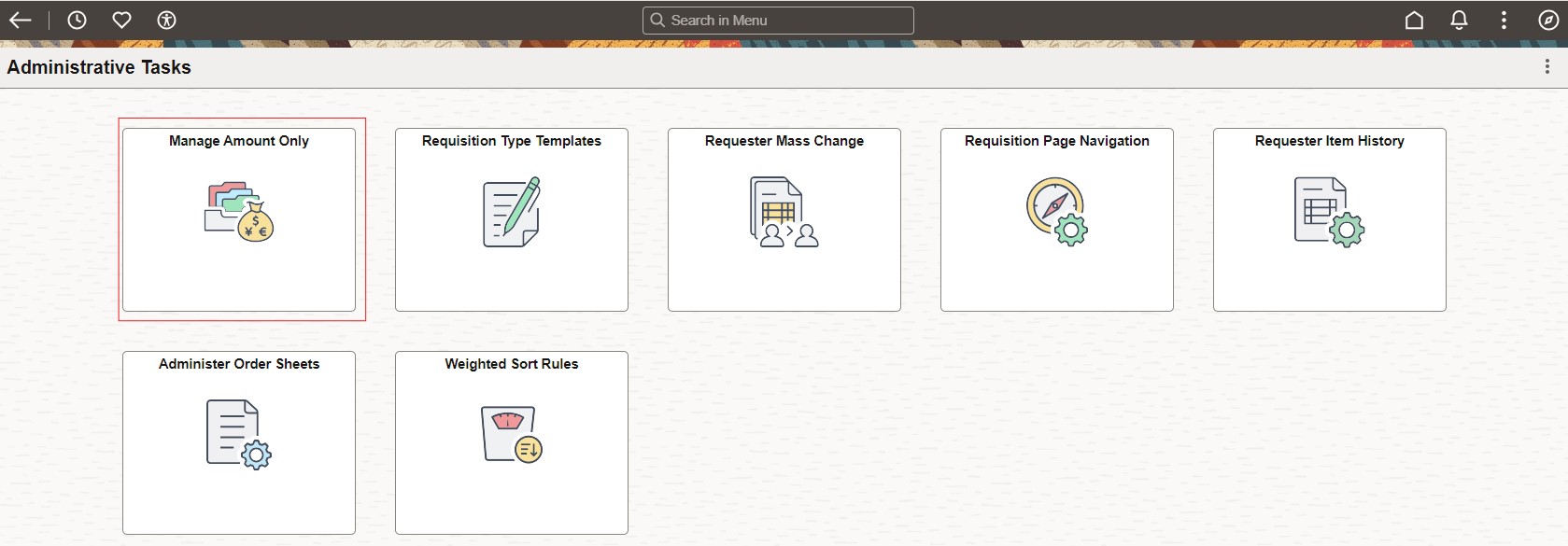Click the Search in Menu field
The image size is (1568, 546).
[778, 20]
